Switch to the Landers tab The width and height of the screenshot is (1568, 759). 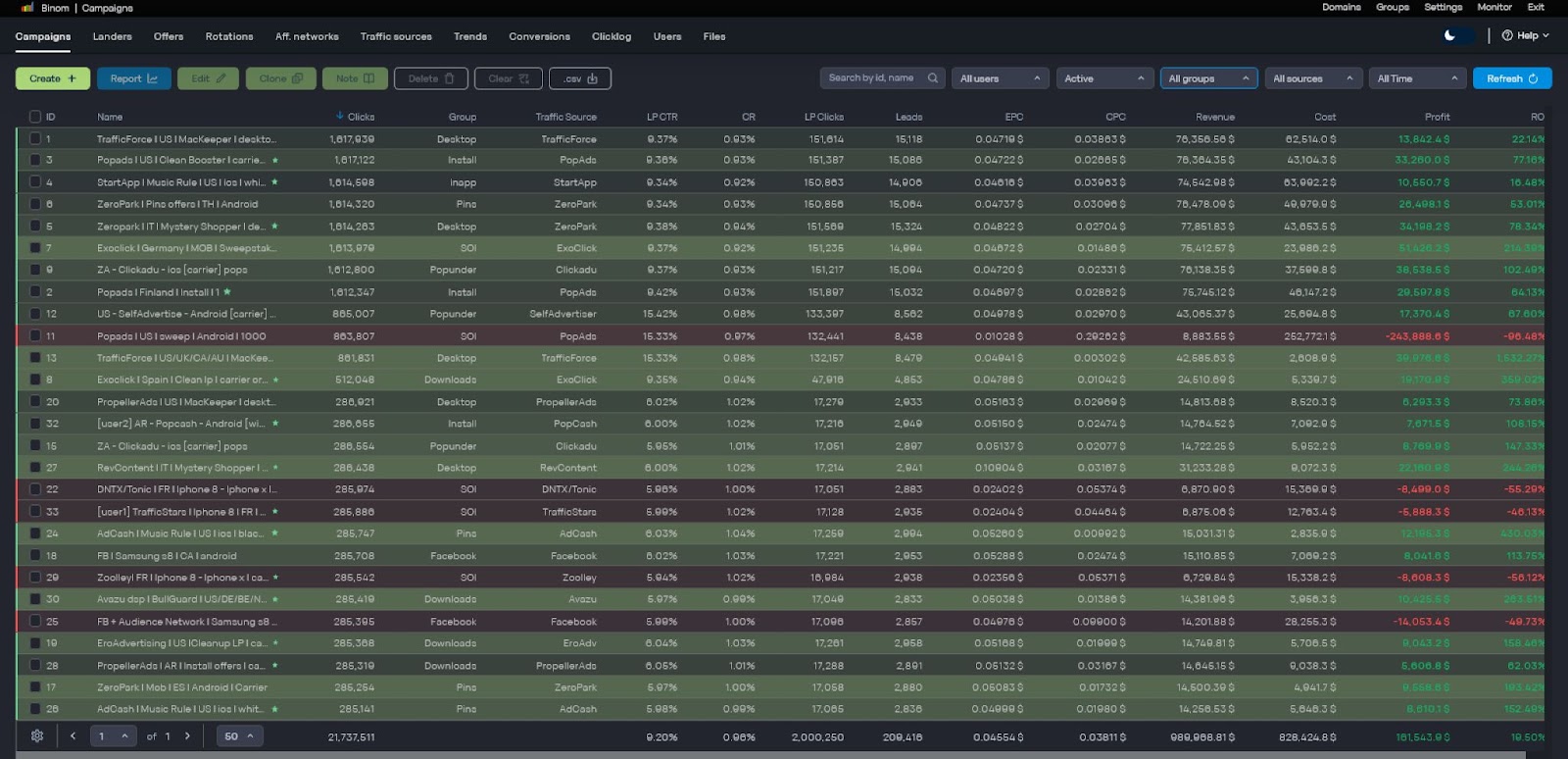[x=113, y=36]
